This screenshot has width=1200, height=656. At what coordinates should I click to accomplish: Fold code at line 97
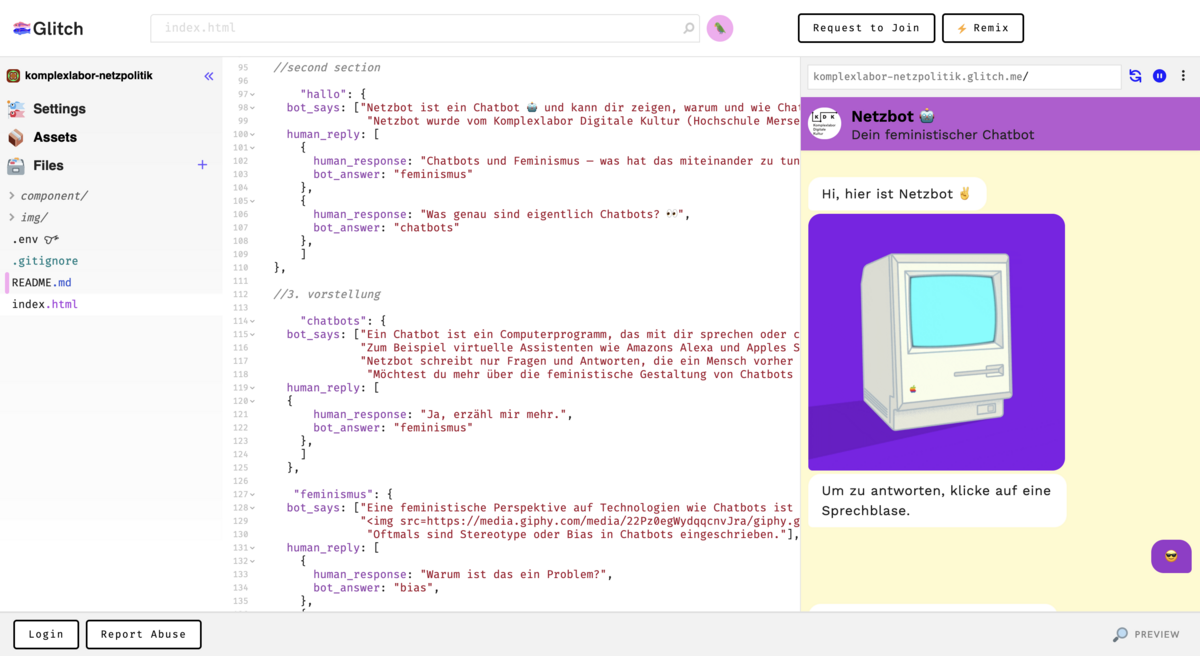(x=253, y=95)
